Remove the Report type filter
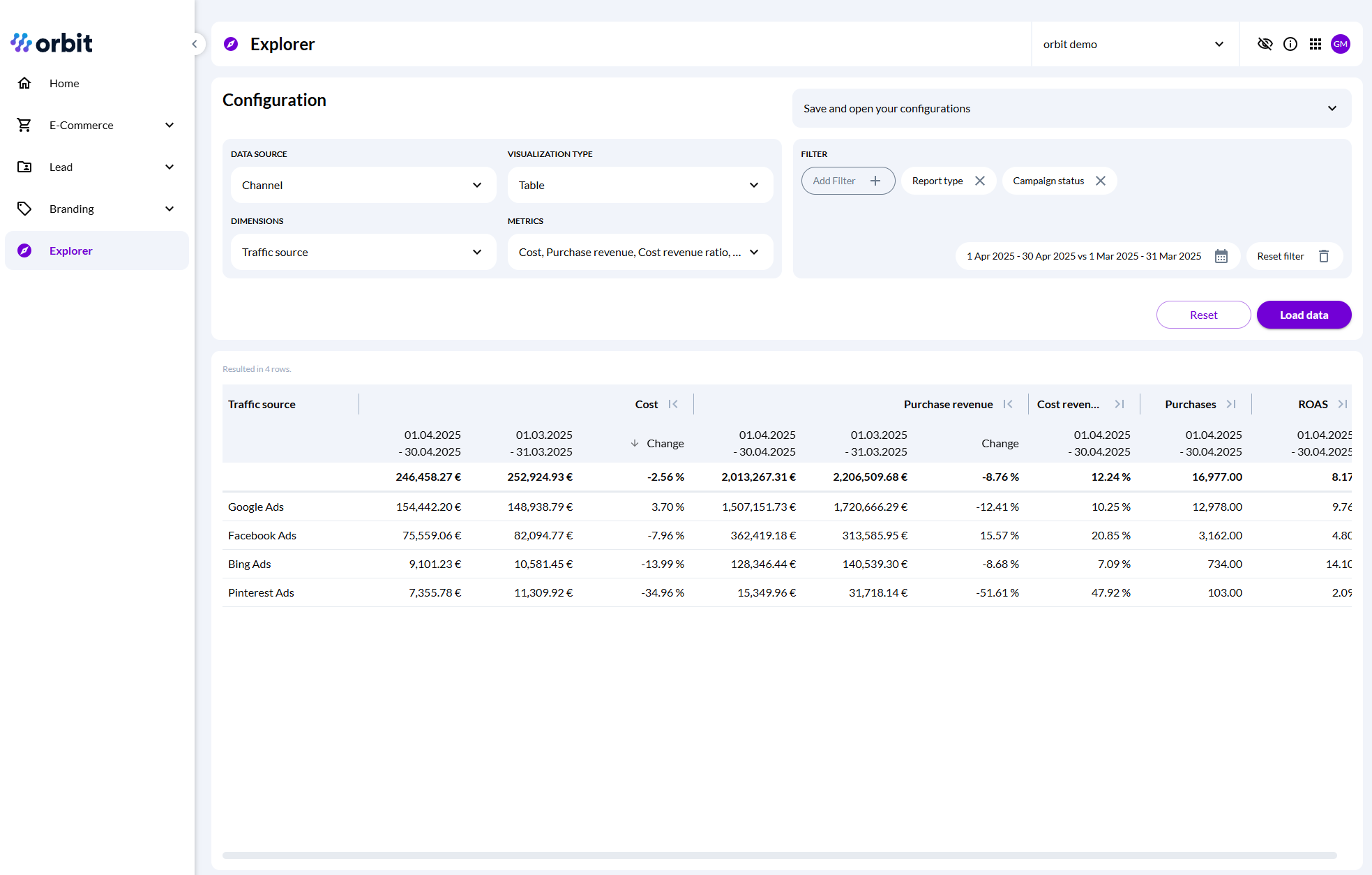Screen dimensions: 1372x875 click(980, 181)
